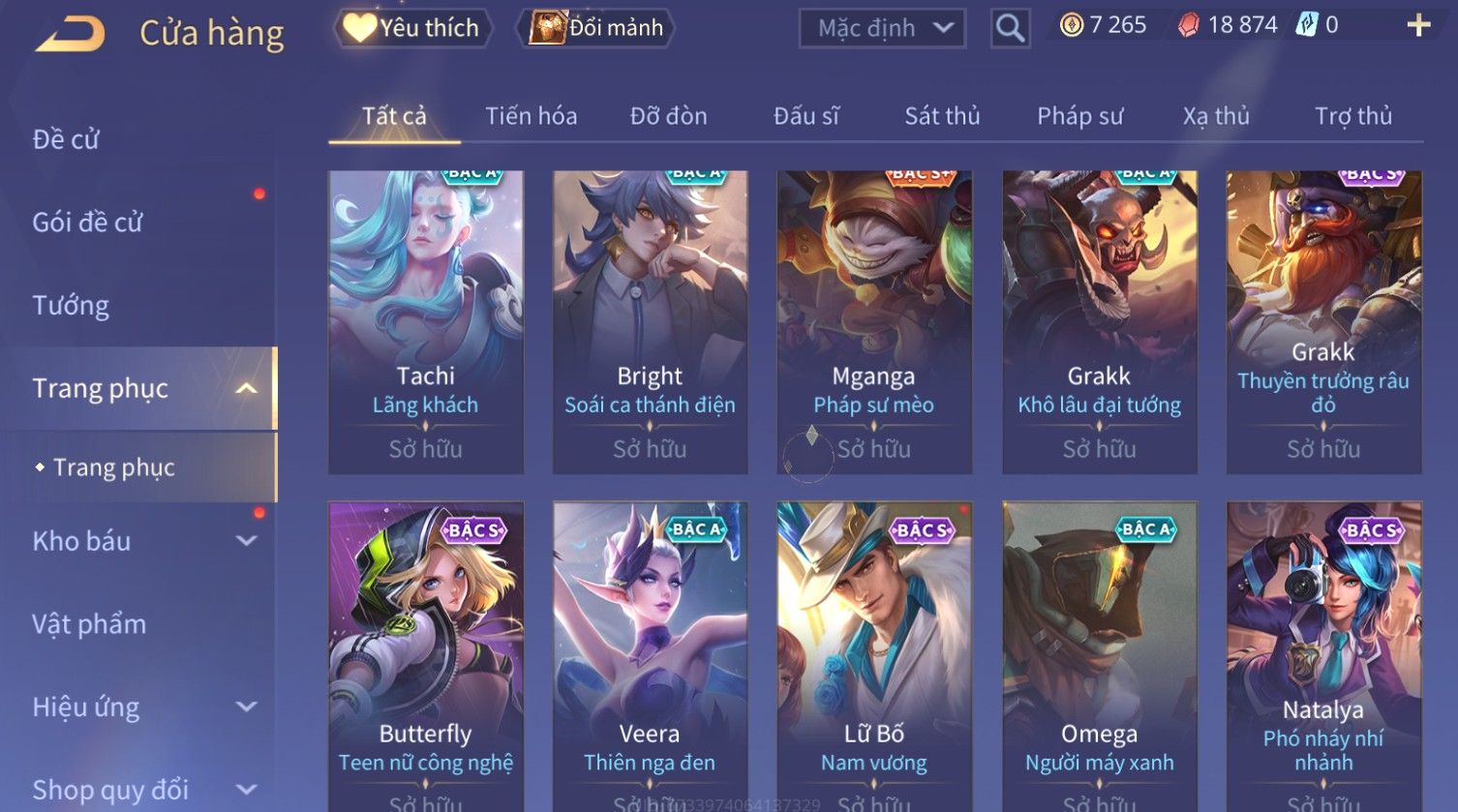
Task: Open the Mặc định sort dropdown
Action: [x=882, y=28]
